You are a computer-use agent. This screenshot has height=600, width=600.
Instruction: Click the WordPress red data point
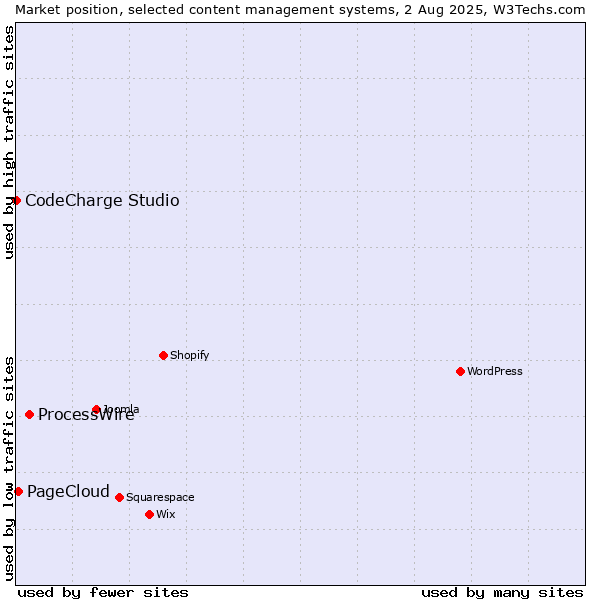[x=460, y=372]
